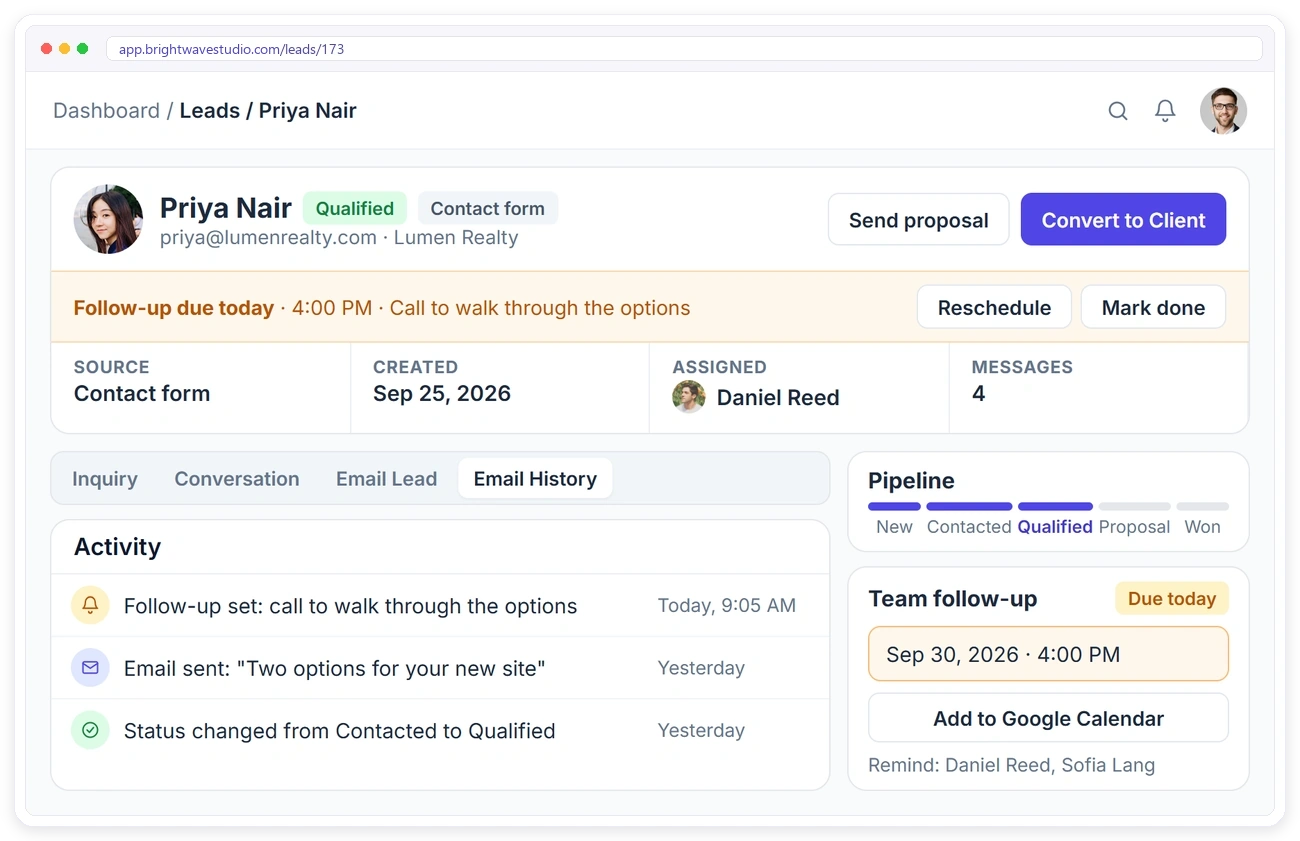The height and width of the screenshot is (841, 1300).
Task: Click Daniel Reed's small assignee avatar
Action: [x=689, y=397]
